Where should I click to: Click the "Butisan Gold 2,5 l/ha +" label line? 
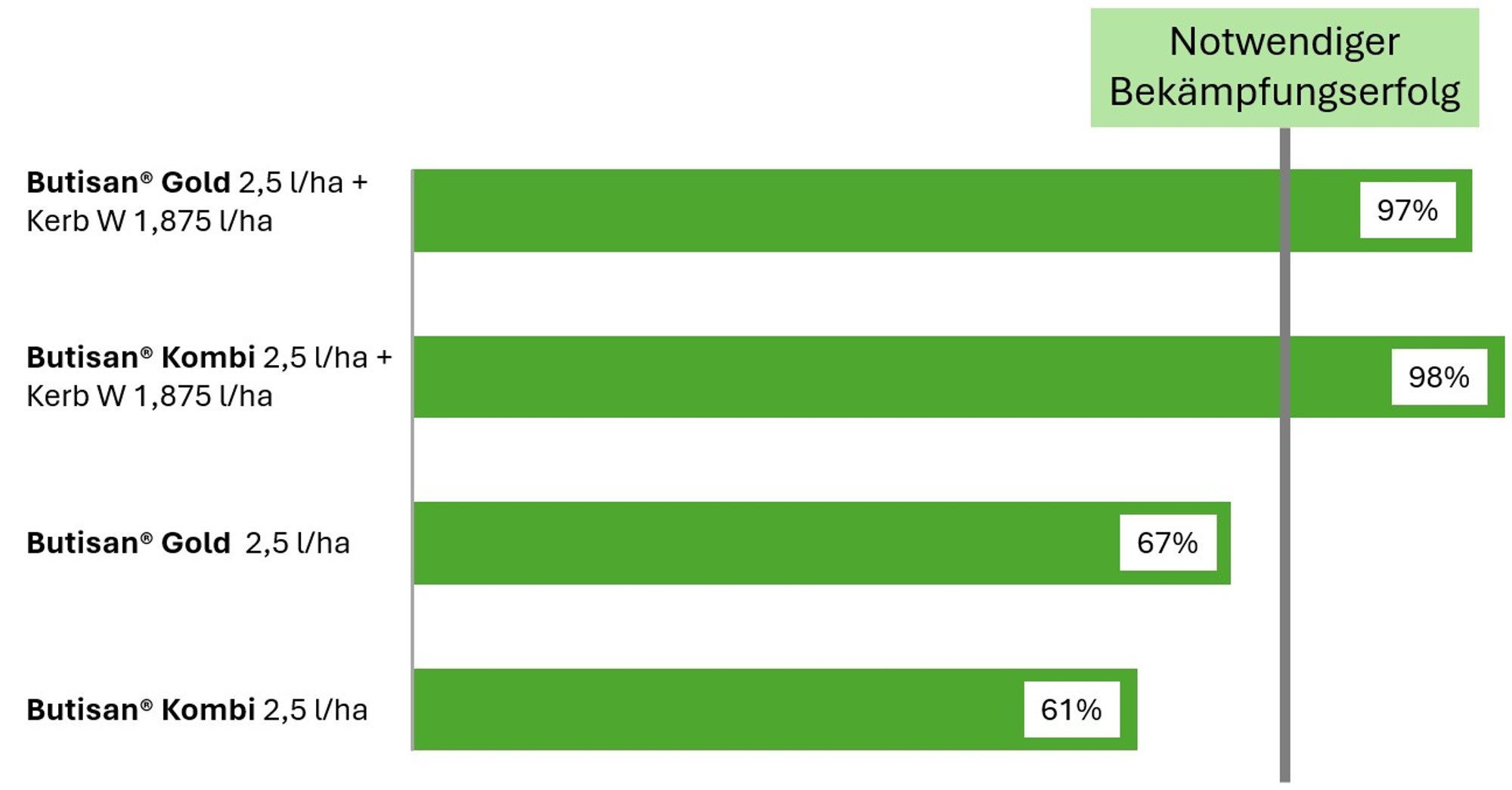(x=197, y=183)
